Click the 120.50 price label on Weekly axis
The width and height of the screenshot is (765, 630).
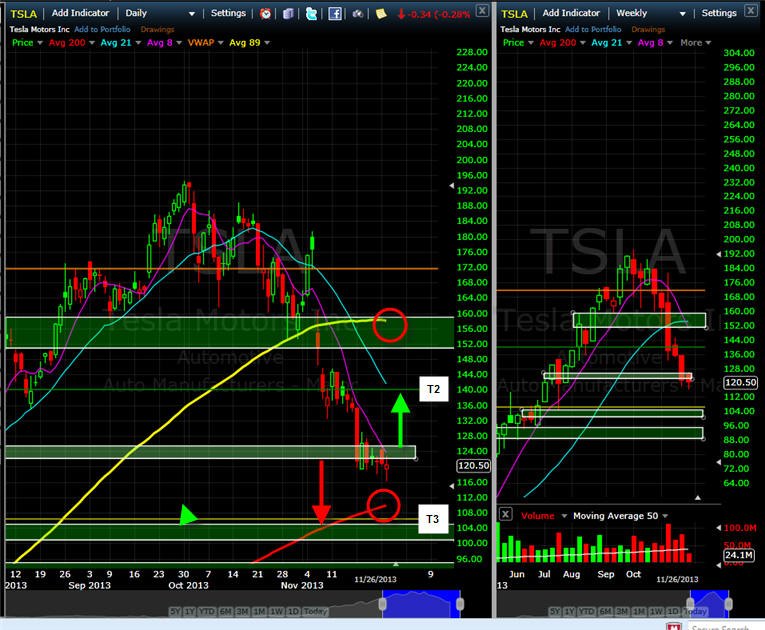click(x=741, y=383)
